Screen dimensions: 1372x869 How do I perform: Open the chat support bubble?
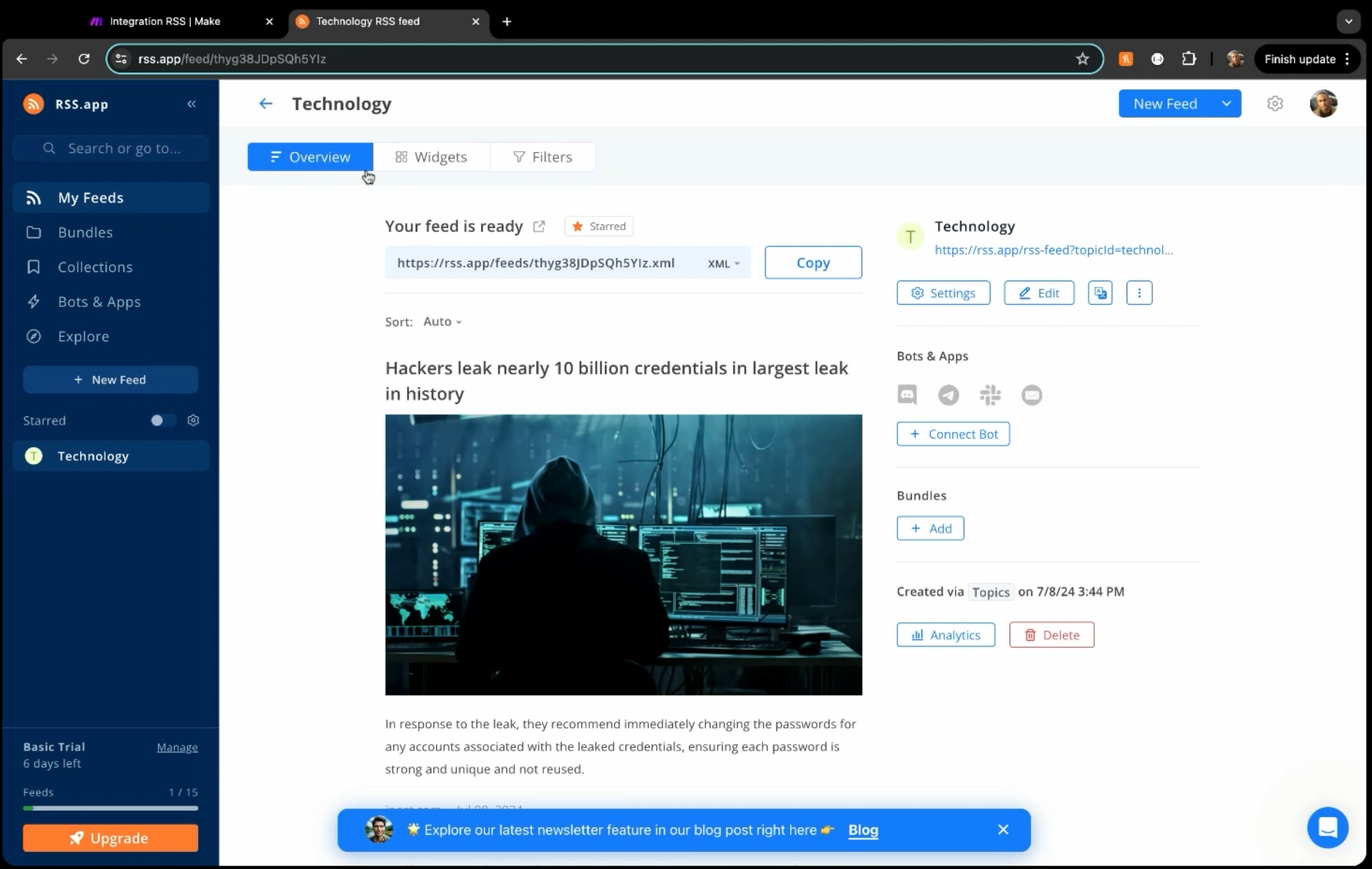click(x=1327, y=828)
